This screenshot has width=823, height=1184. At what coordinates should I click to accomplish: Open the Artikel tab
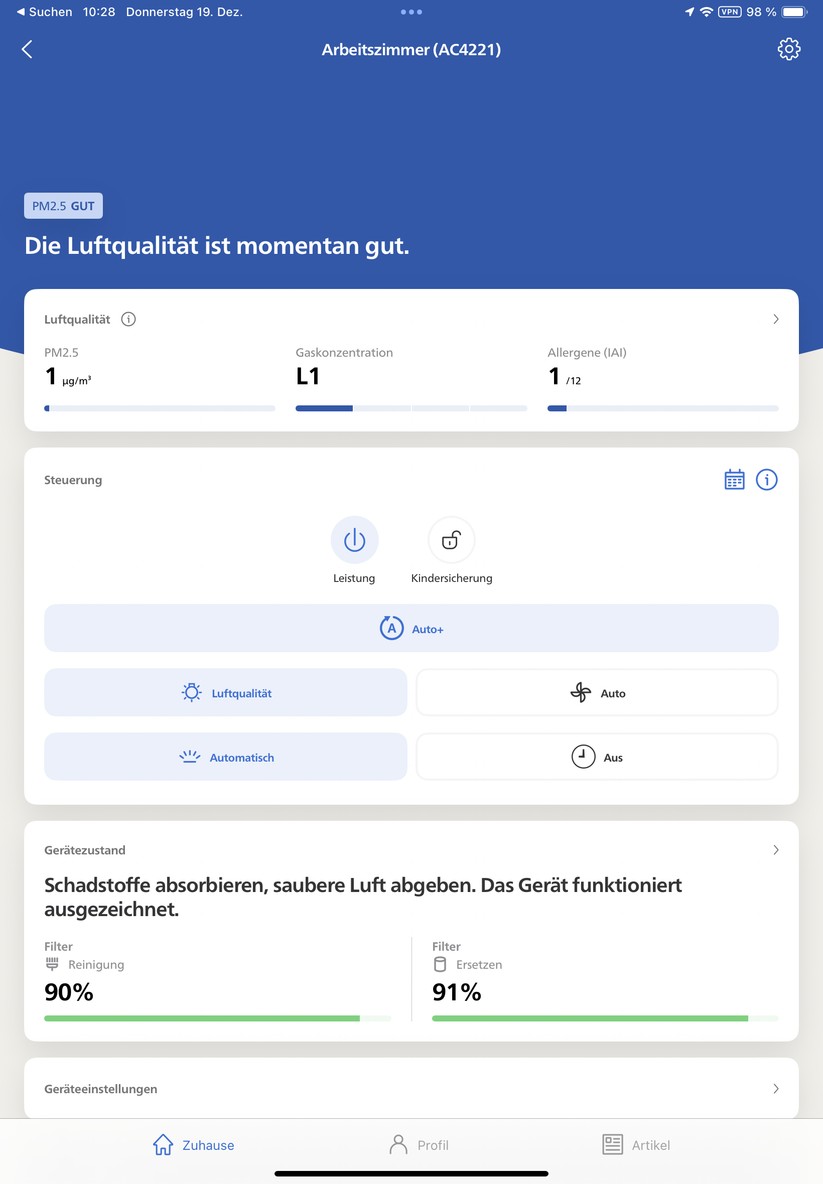637,1144
